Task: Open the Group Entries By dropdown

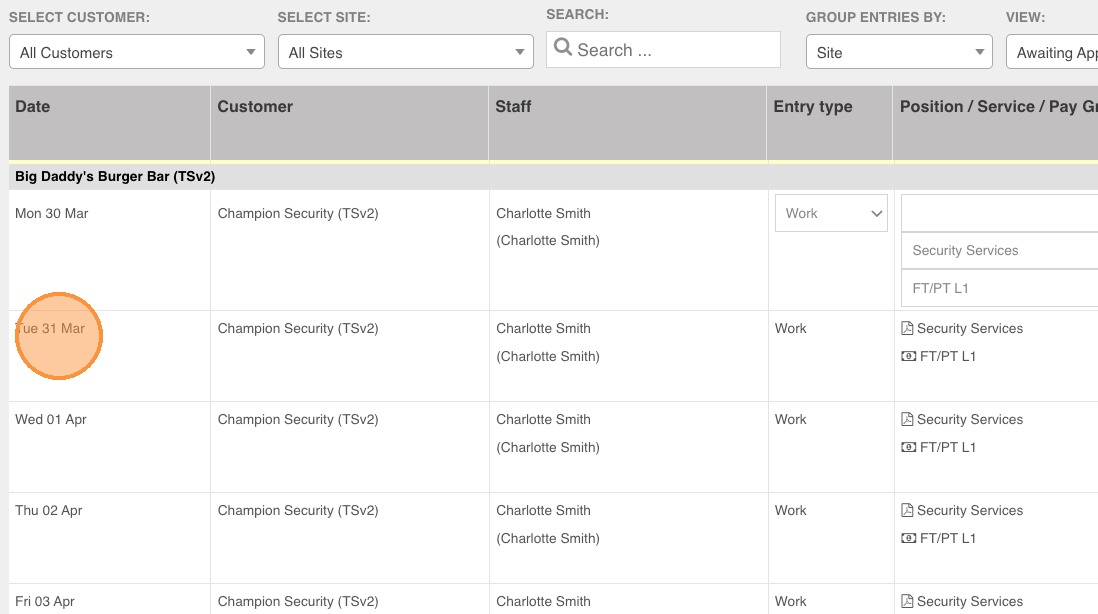Action: tap(899, 52)
